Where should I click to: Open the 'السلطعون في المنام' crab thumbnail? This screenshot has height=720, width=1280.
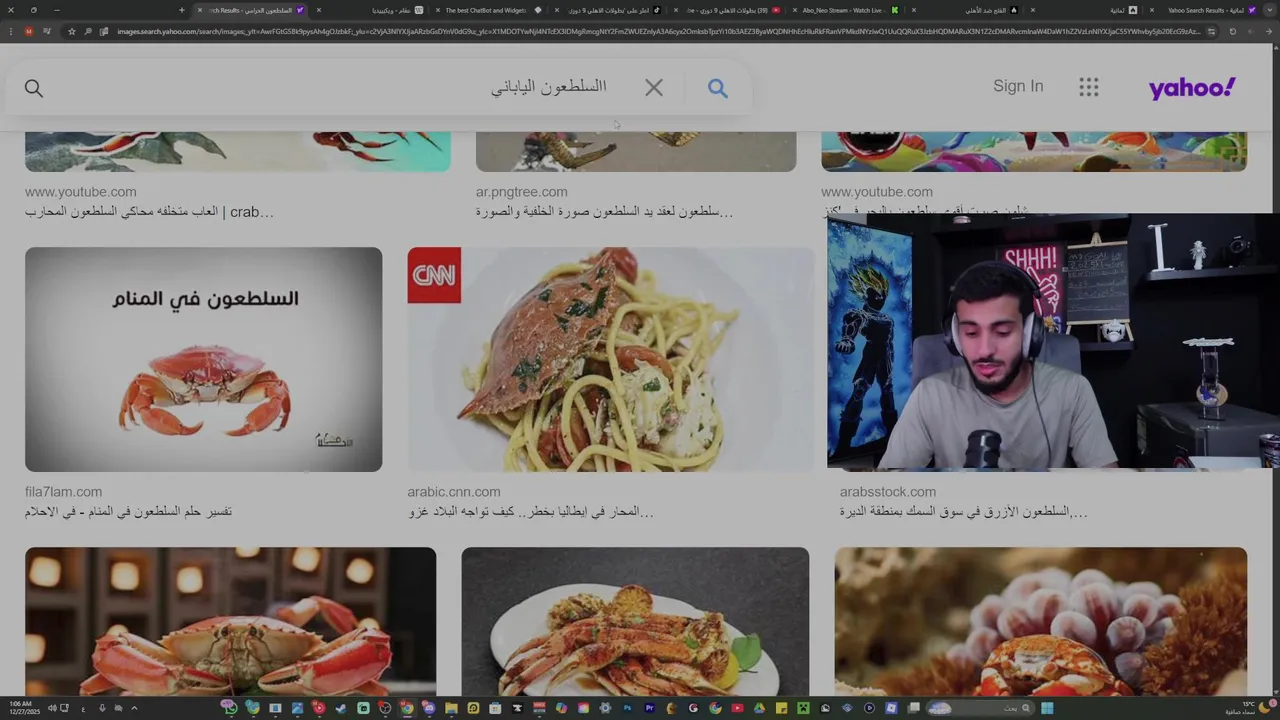203,359
